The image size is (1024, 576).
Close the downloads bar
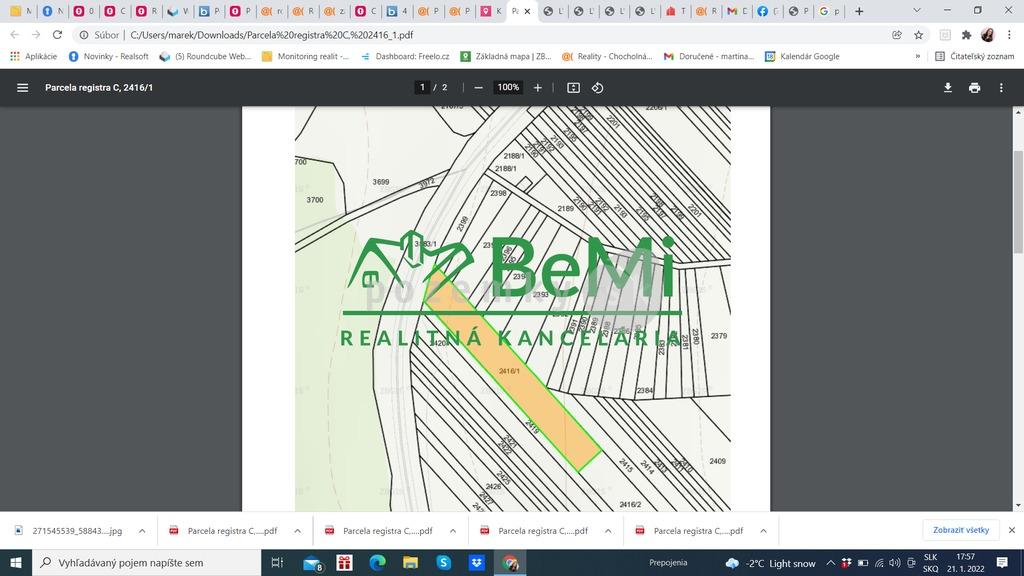[1012, 530]
